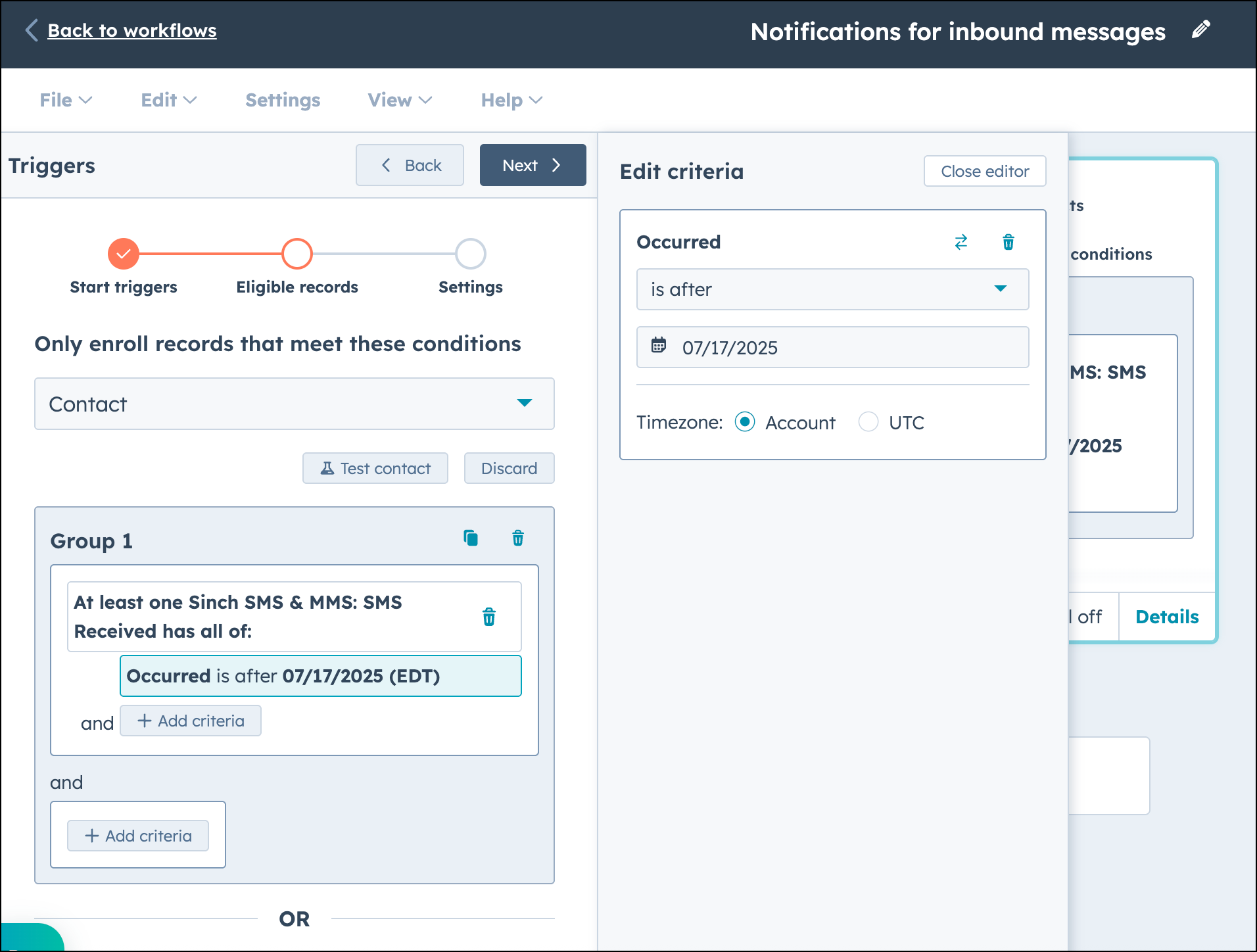This screenshot has height=952, width=1257.
Task: Click the Edit criteria heading
Action: coord(682,172)
